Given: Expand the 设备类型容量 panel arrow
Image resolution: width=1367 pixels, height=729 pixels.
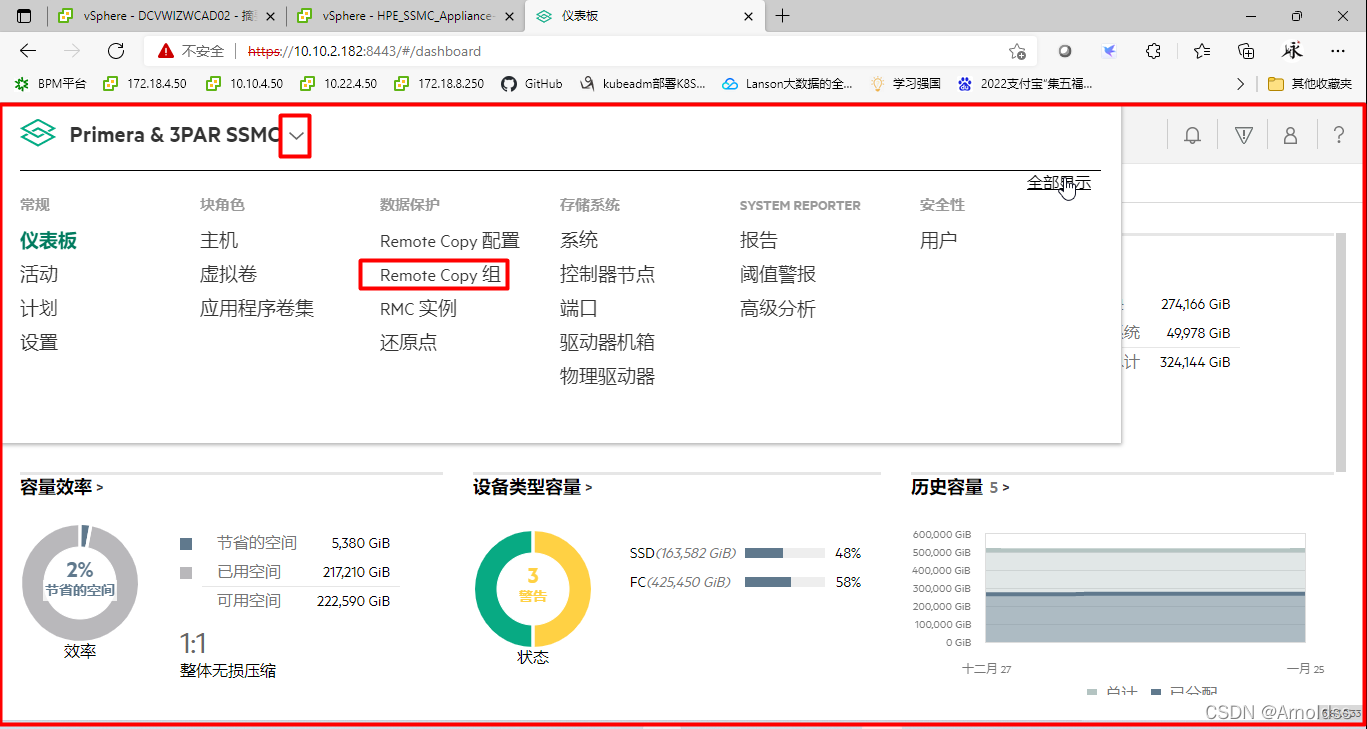Looking at the screenshot, I should [x=589, y=488].
